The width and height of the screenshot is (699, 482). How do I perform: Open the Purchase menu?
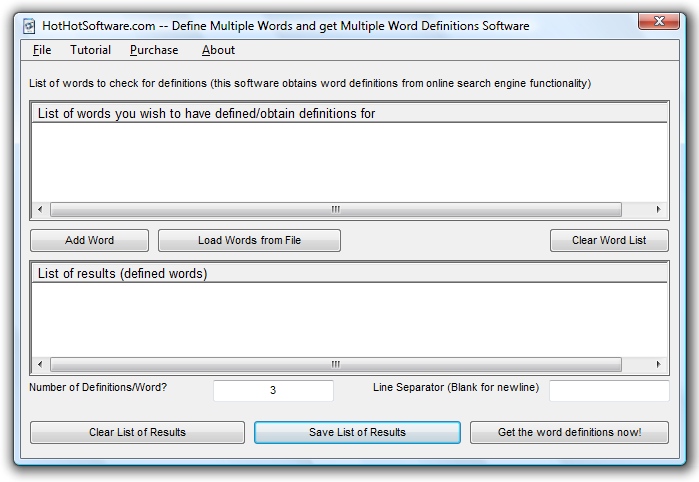pos(154,50)
